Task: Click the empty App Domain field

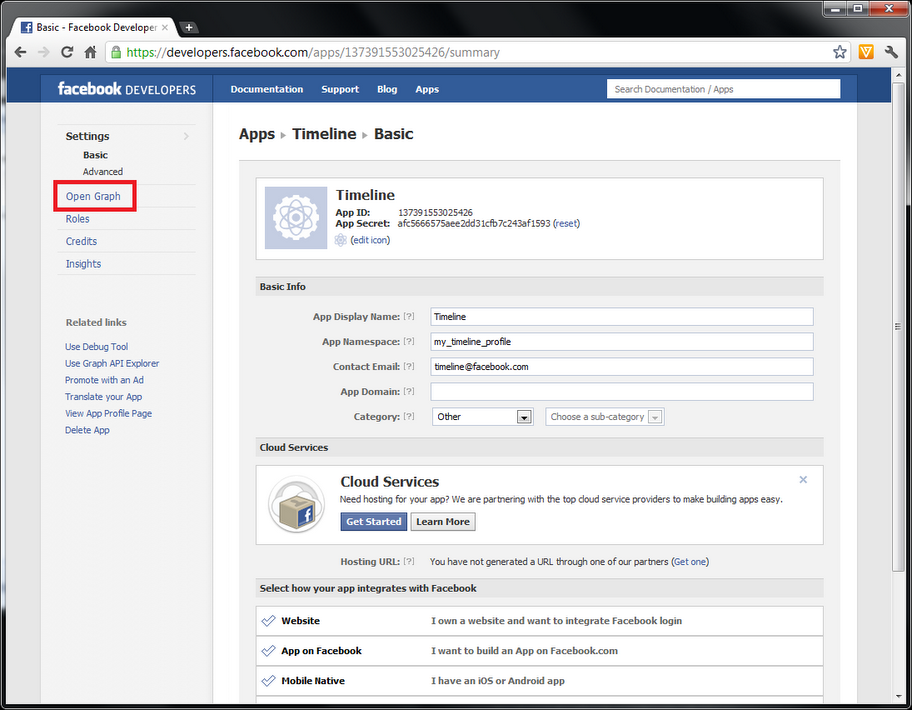Action: pos(622,391)
